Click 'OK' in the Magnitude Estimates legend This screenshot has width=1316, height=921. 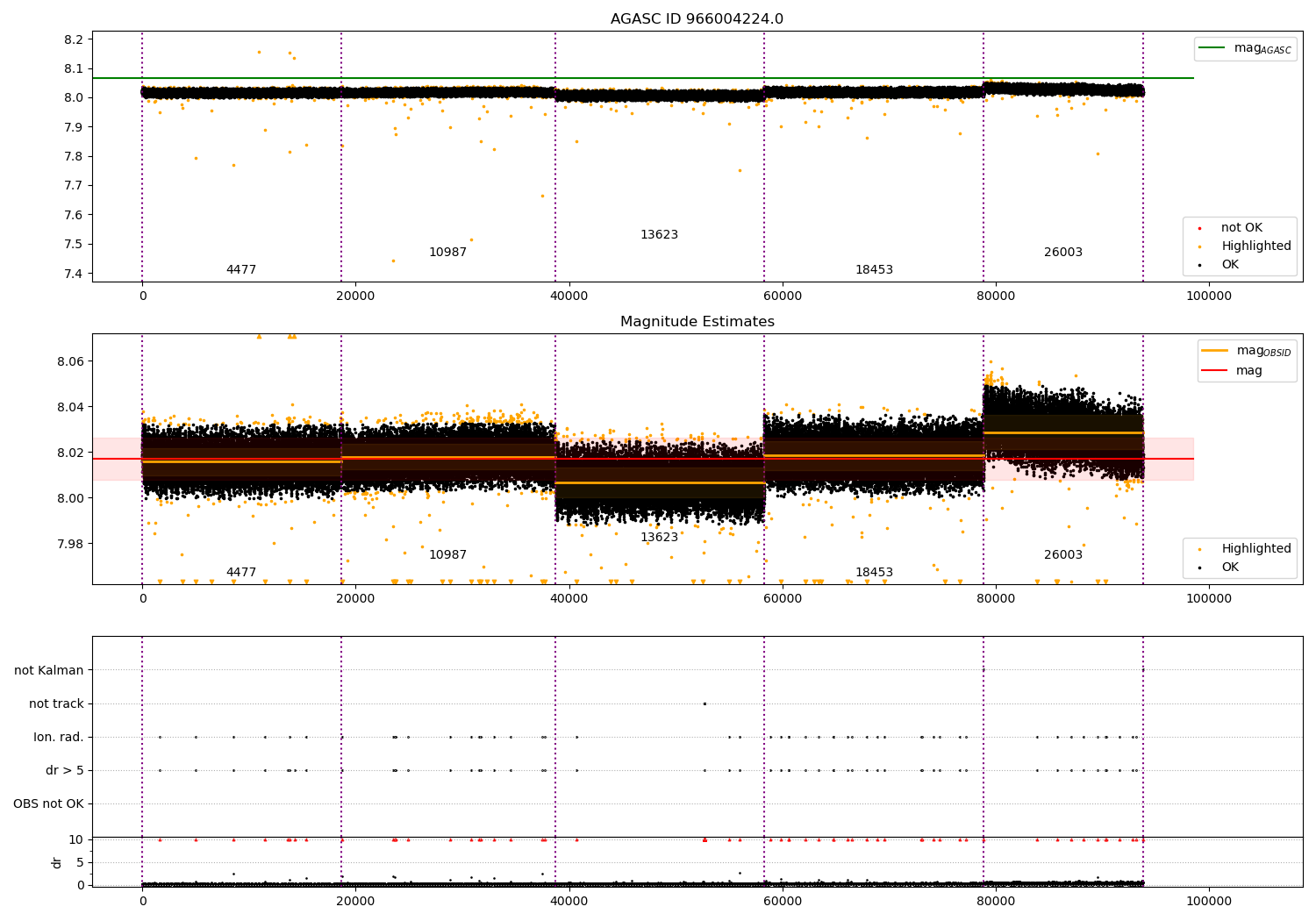point(1230,568)
